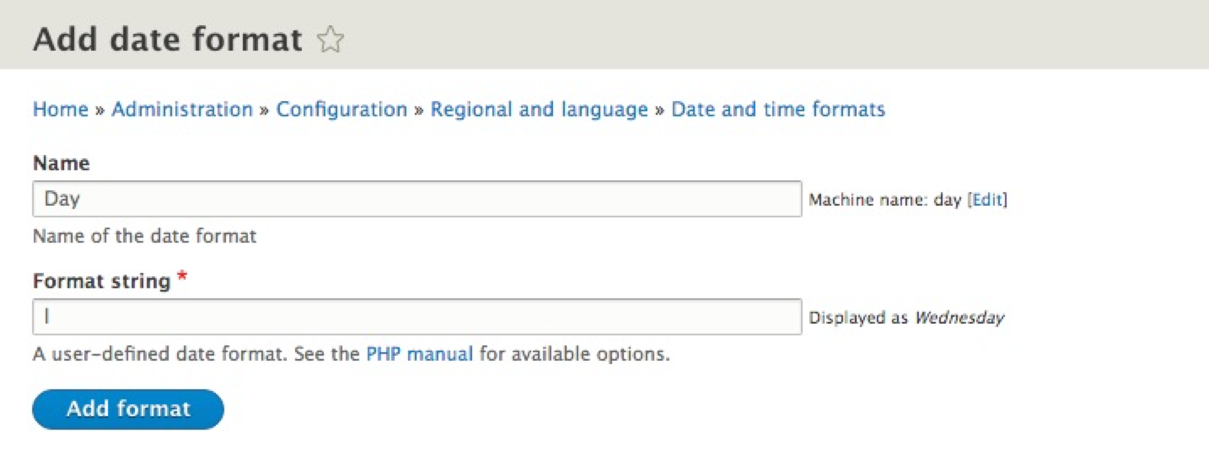Click the breadcrumb separator after Home
The width and height of the screenshot is (1209, 450).
tap(100, 111)
